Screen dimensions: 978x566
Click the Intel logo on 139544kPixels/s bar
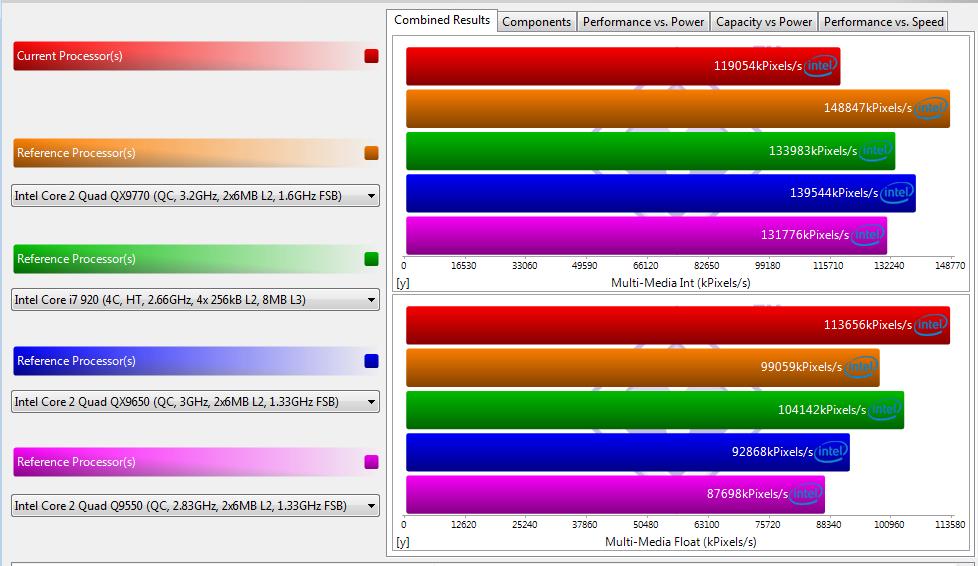[x=896, y=193]
